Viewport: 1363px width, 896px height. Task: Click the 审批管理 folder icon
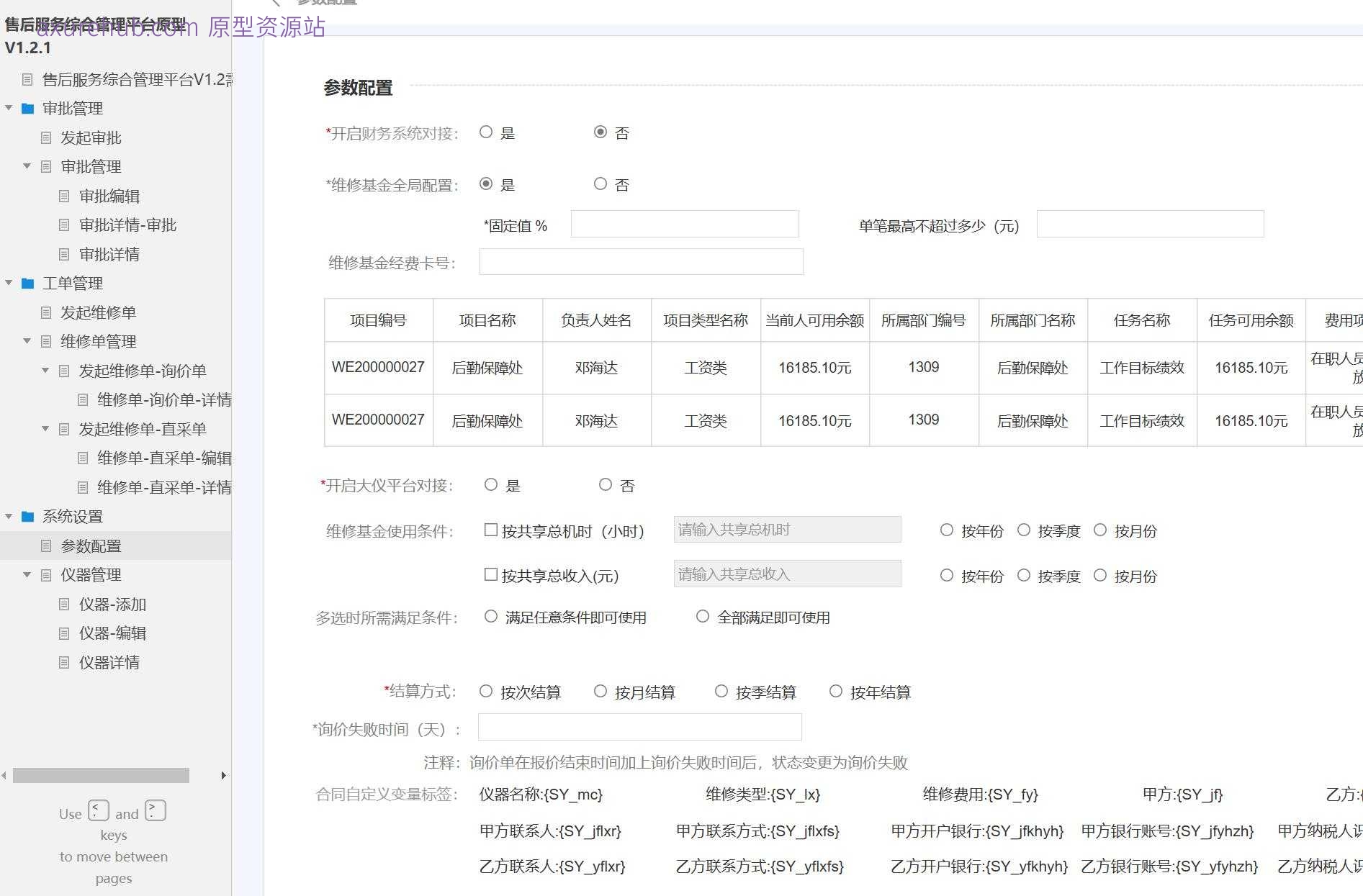point(27,109)
